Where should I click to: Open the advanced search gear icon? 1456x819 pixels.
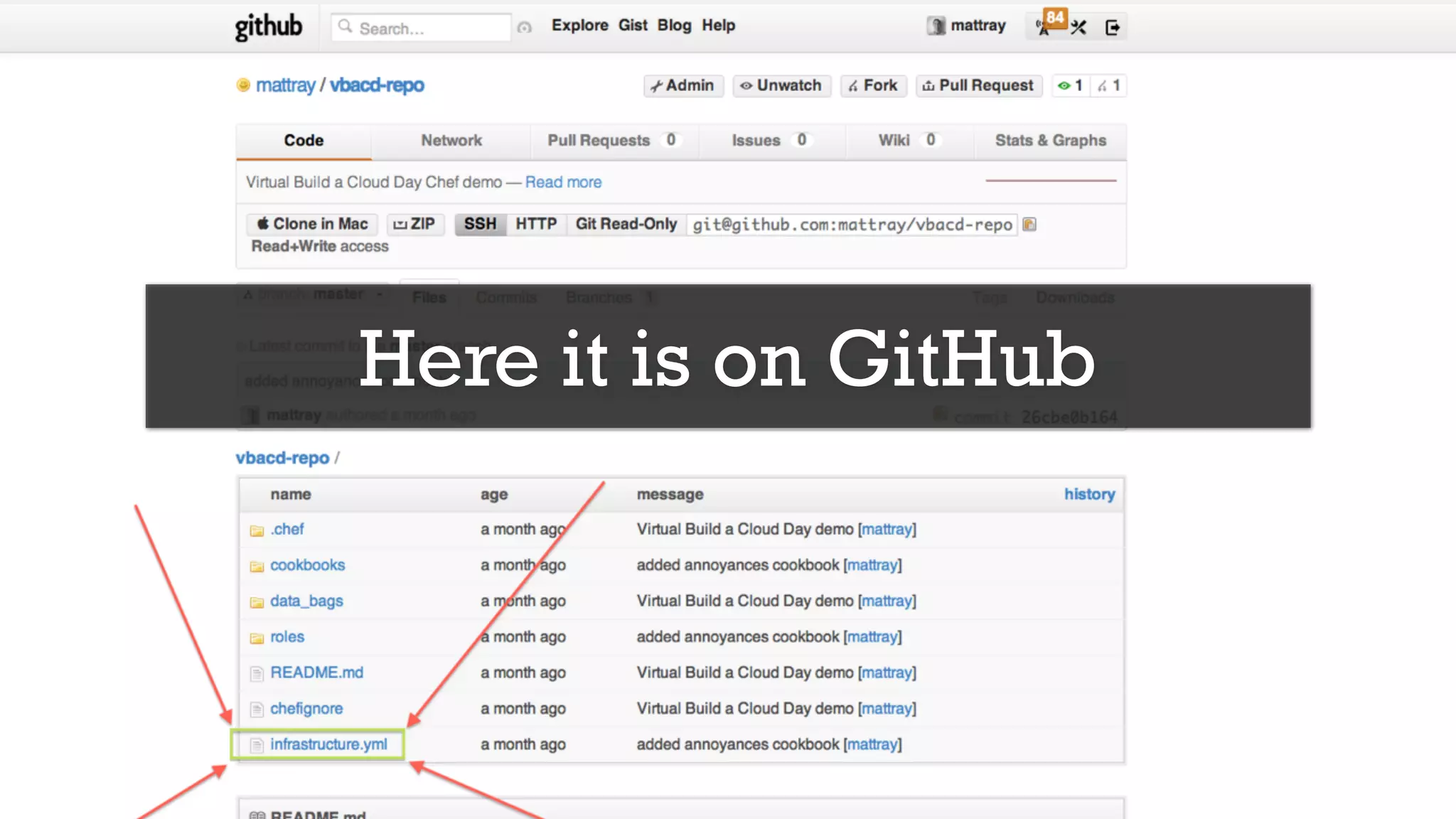click(525, 28)
